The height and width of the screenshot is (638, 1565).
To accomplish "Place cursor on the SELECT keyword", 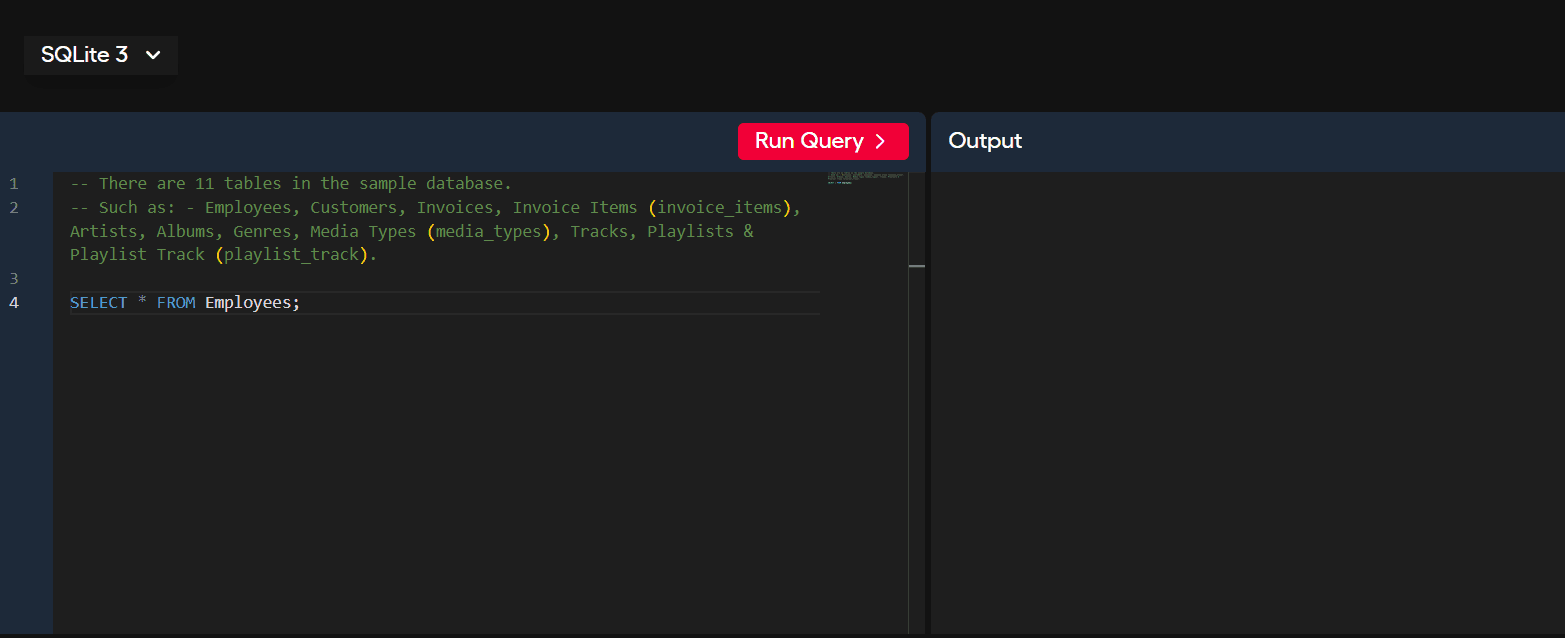I will point(98,303).
